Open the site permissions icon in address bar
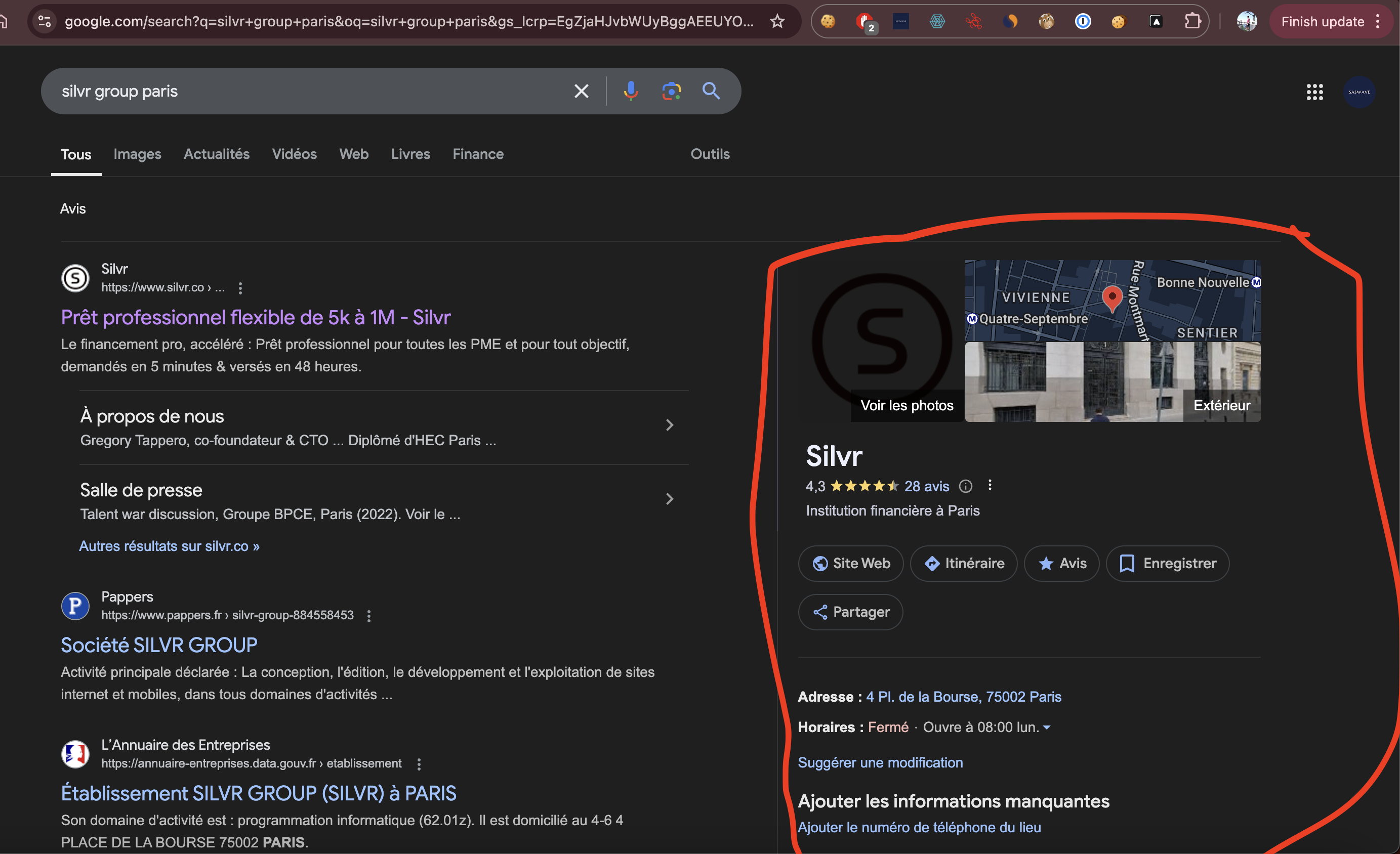The image size is (1400, 854). point(45,21)
